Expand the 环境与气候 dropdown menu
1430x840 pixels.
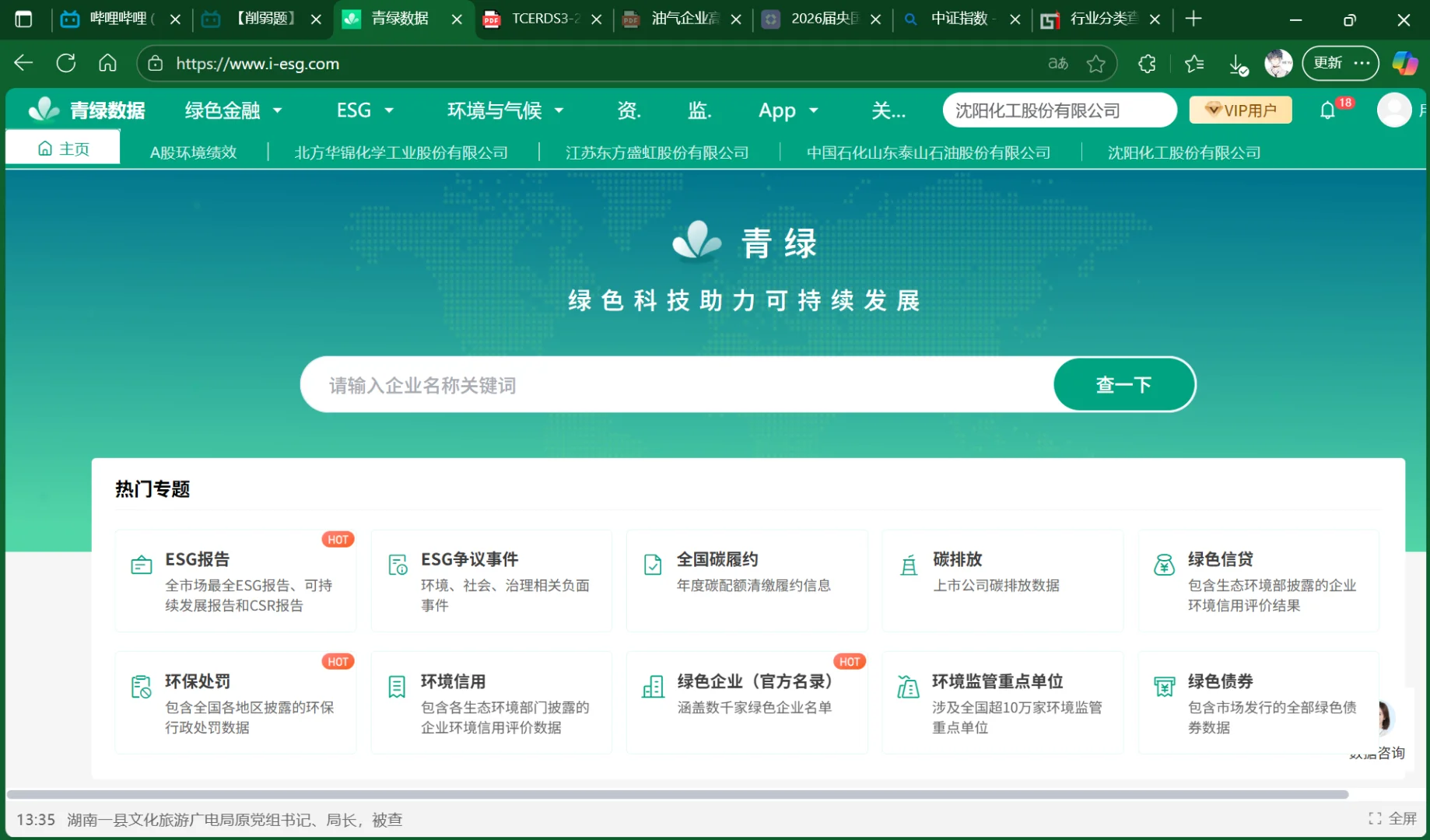506,110
